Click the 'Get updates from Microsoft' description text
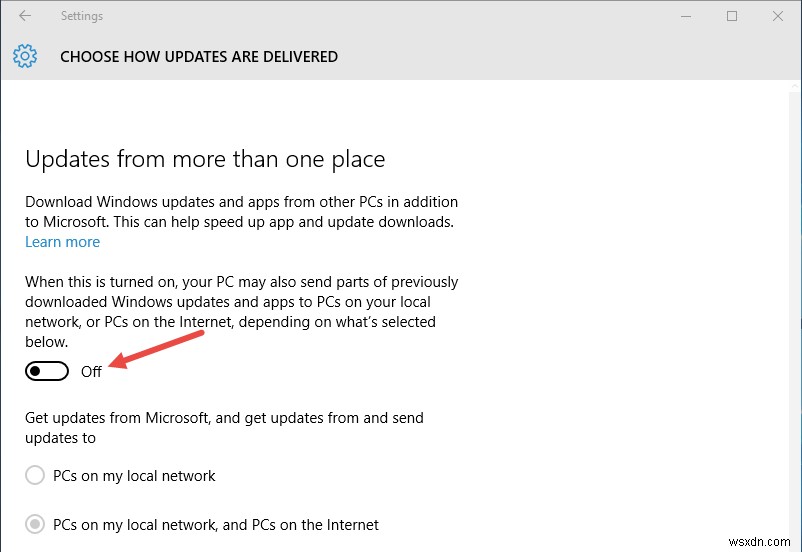Viewport: 802px width, 552px height. tap(224, 428)
